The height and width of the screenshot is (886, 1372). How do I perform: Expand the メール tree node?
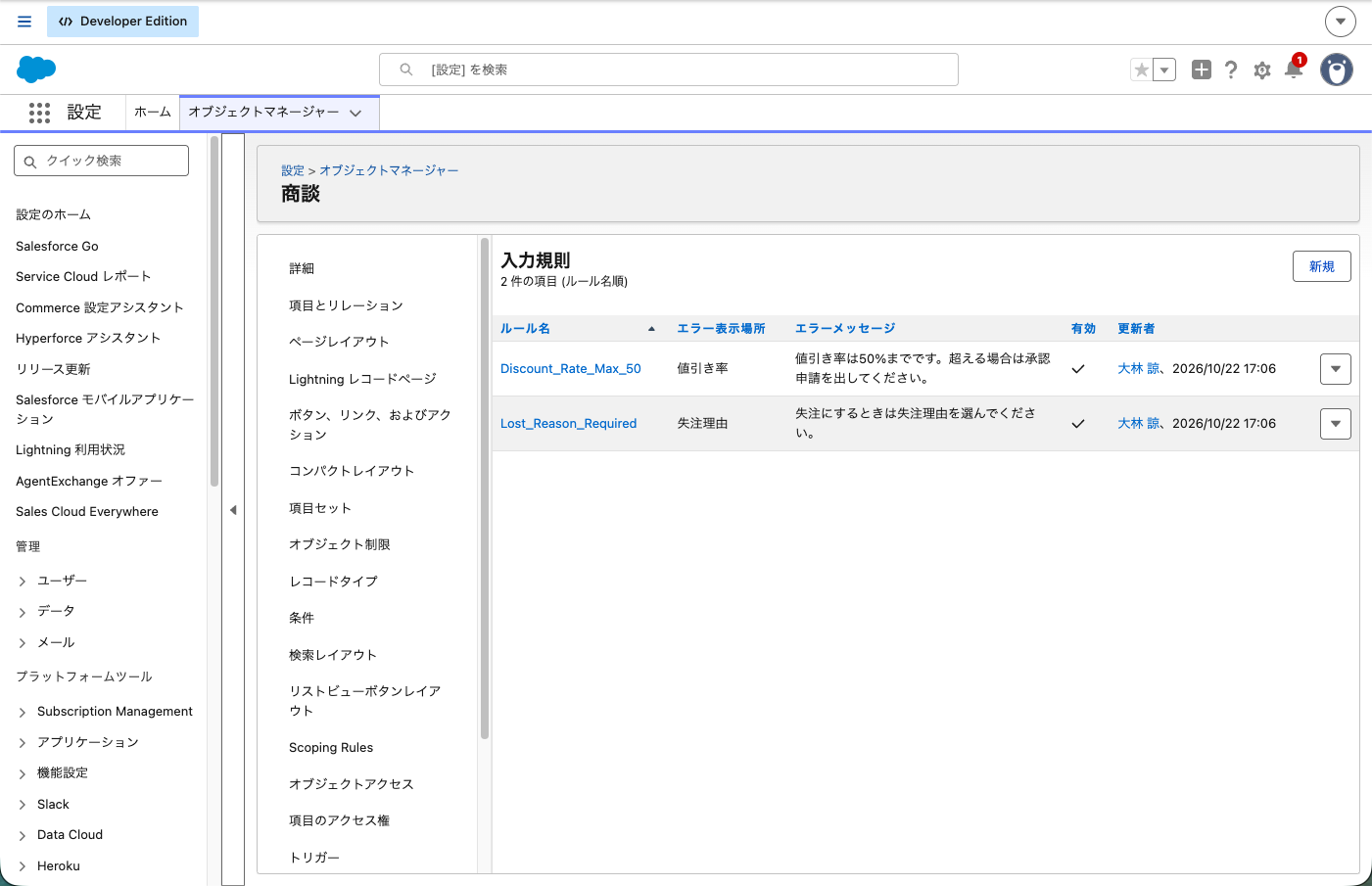pyautogui.click(x=23, y=643)
